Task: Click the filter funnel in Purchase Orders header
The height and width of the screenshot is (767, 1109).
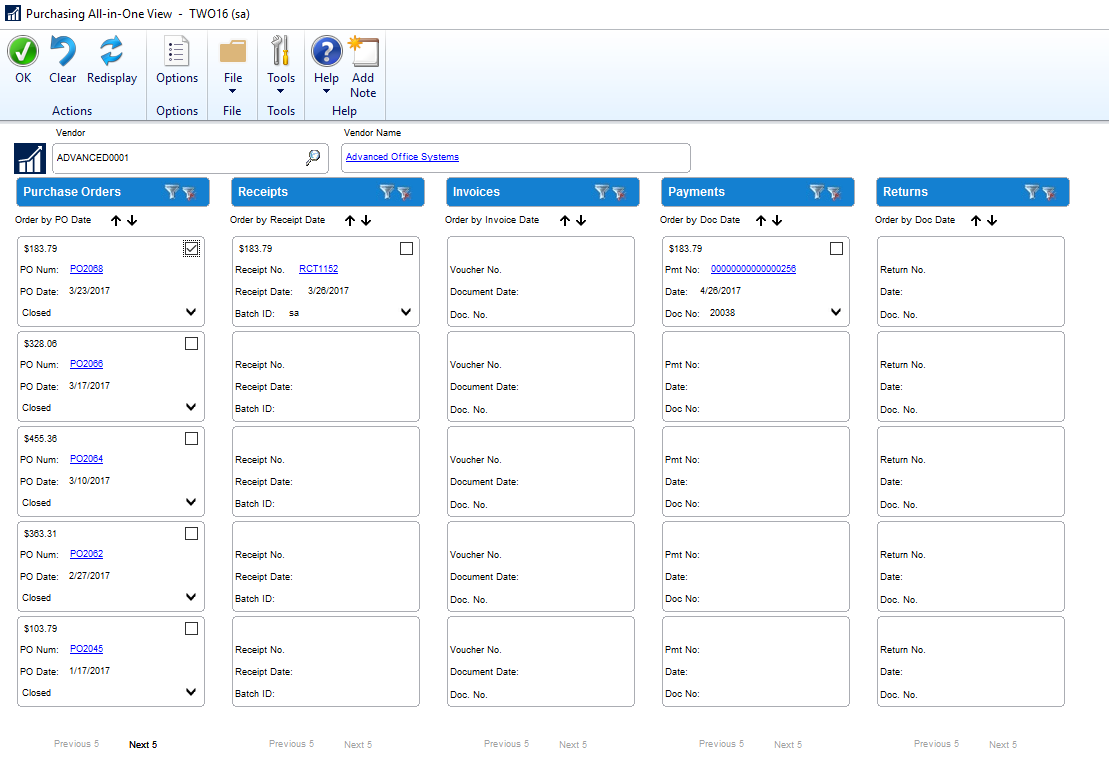Action: click(172, 192)
